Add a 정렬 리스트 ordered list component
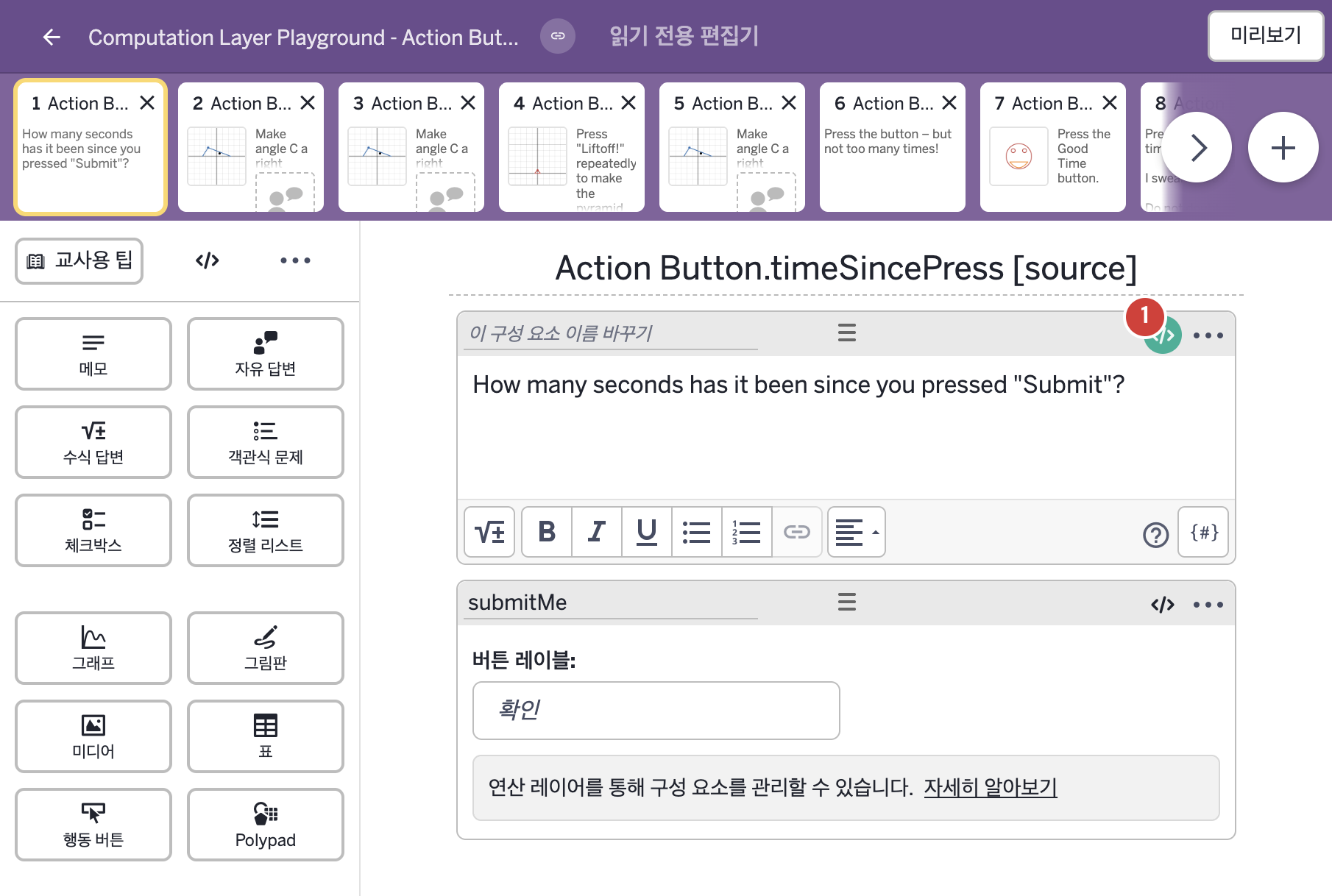 [x=266, y=530]
